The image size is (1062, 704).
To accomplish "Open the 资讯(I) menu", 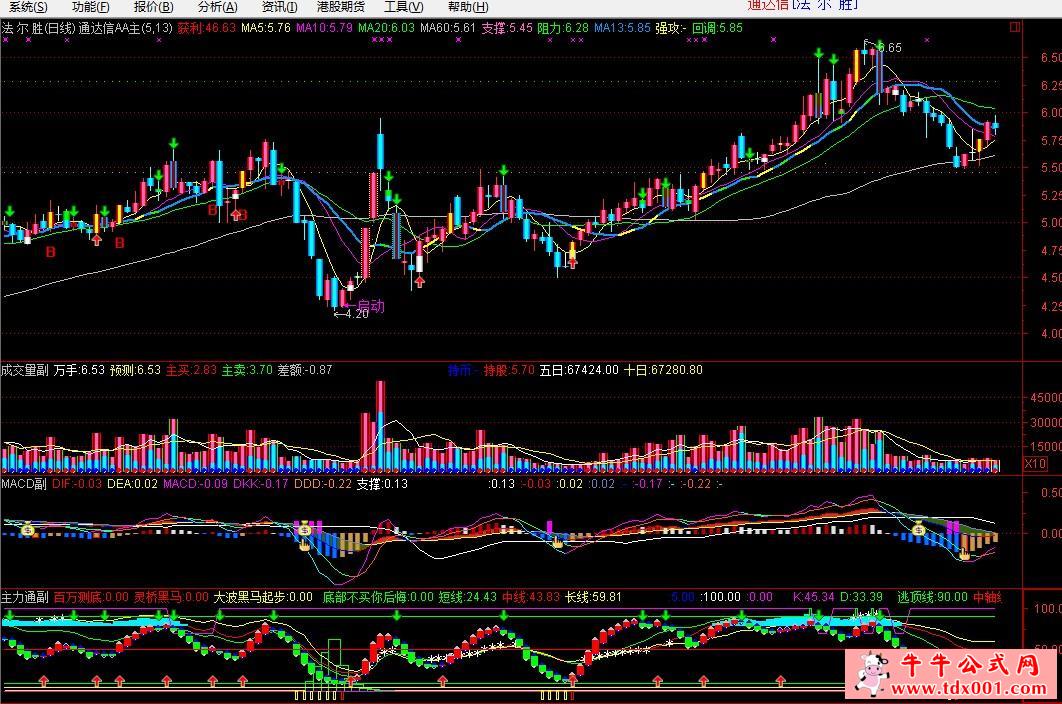I will (x=280, y=7).
